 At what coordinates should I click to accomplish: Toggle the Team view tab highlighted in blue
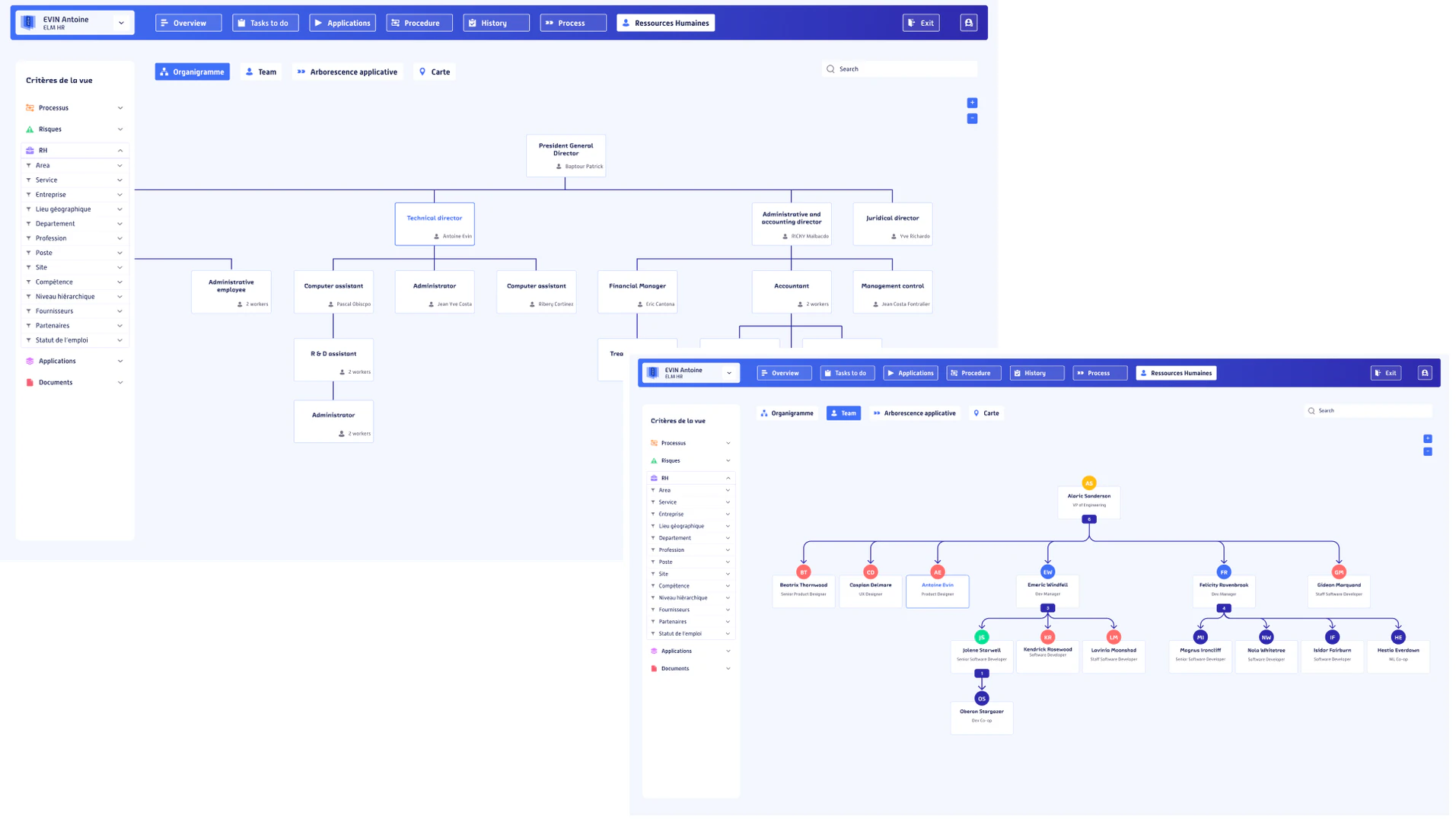point(843,413)
